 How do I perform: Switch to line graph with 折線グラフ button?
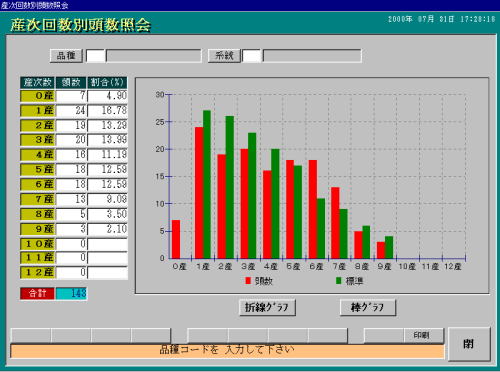tap(267, 307)
